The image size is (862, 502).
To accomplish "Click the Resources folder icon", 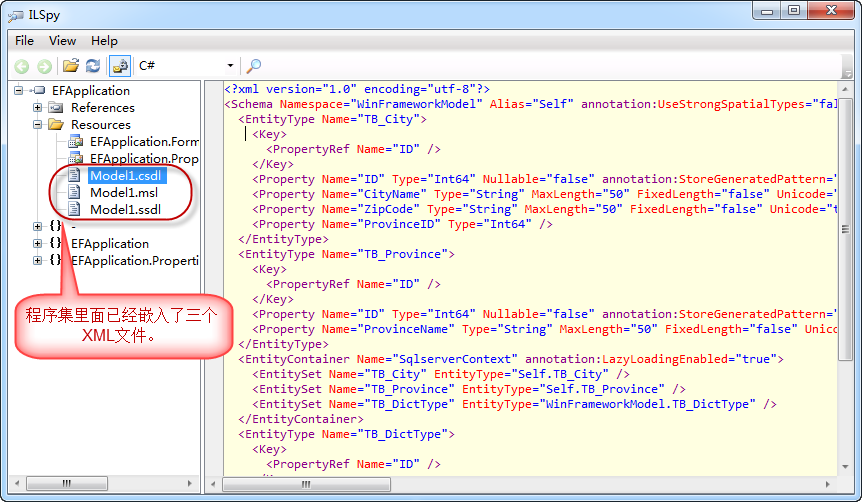I will tap(56, 124).
